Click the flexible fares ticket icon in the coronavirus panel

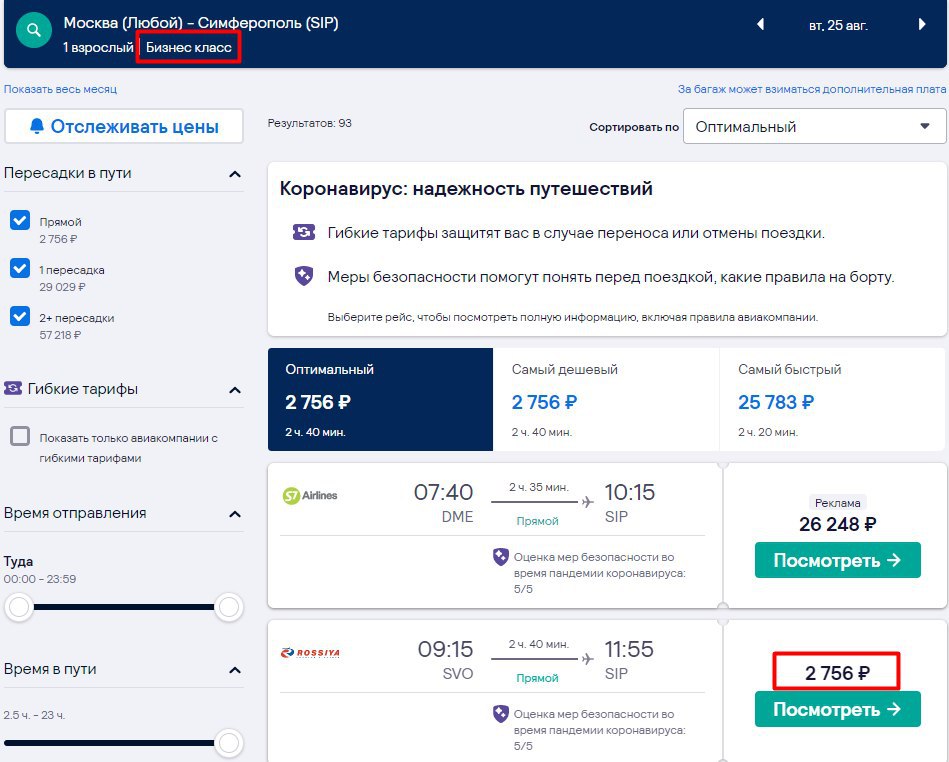[x=304, y=233]
